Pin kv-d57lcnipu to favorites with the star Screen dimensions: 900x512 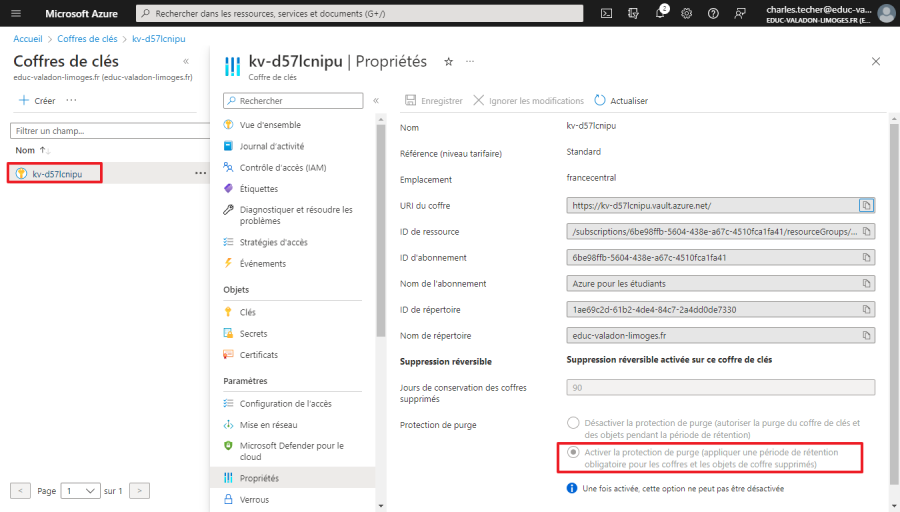click(448, 61)
